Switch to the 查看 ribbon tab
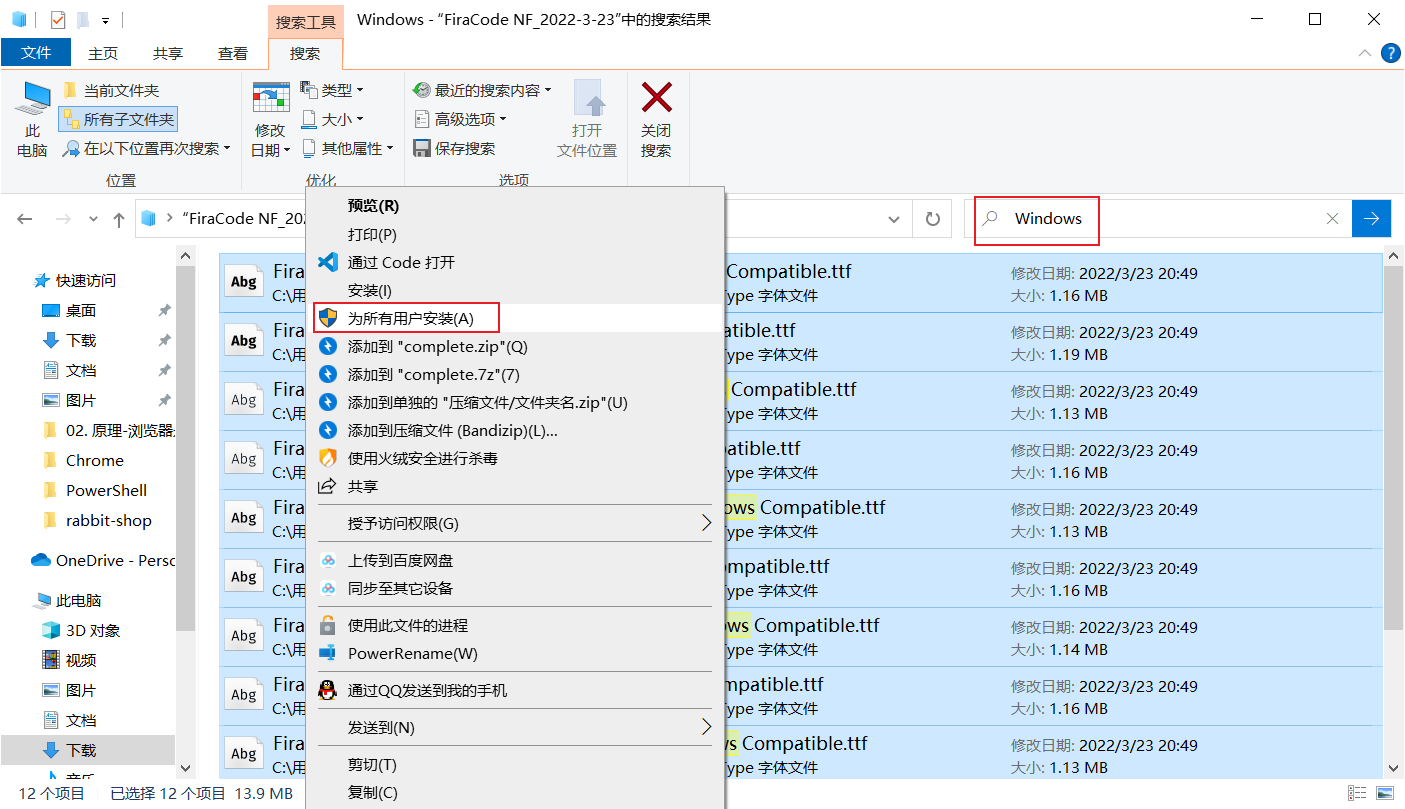Viewport: 1405px width, 809px height. point(233,53)
